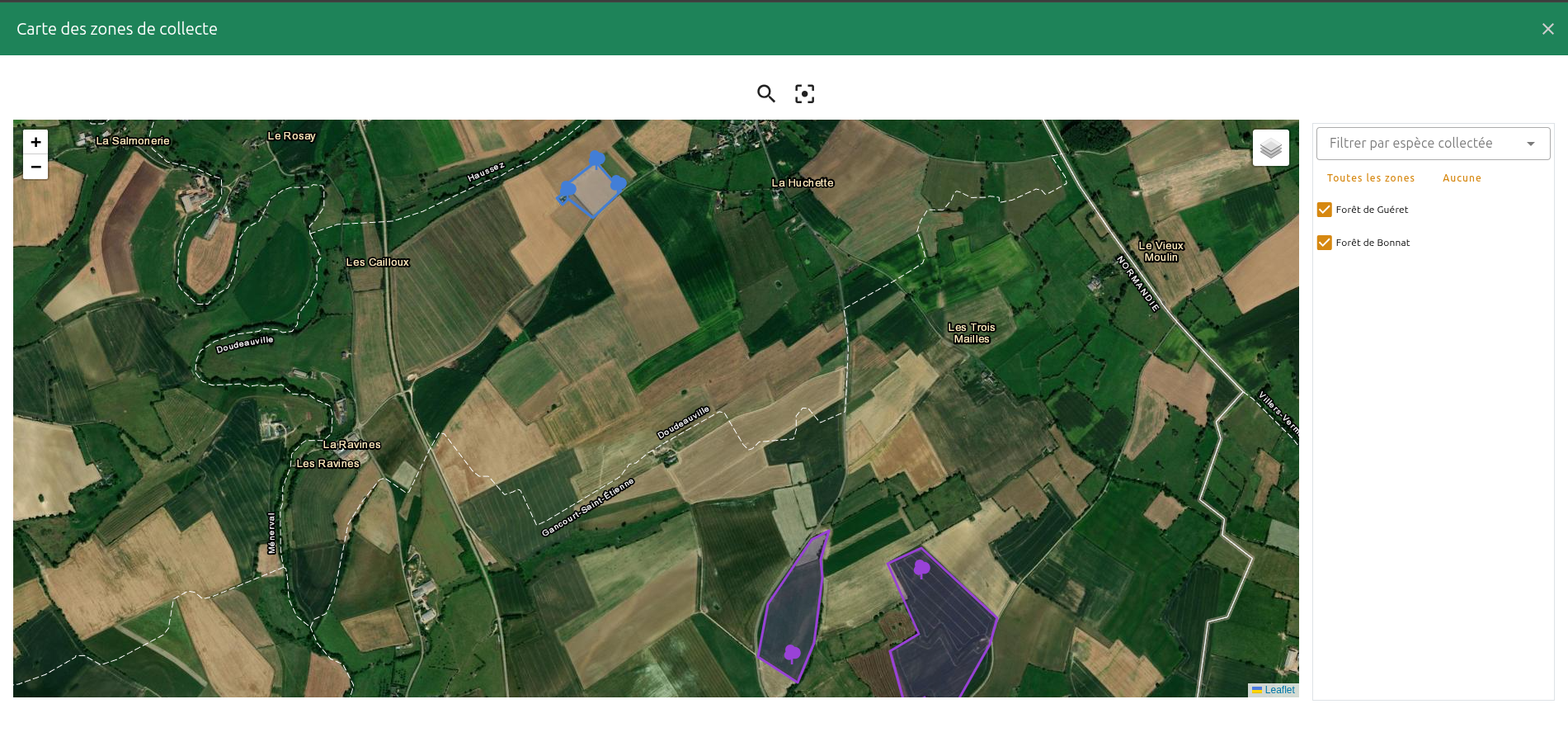Screen dimensions: 1568x737
Task: Click the blue tree marker on polygon's left corner
Action: pos(567,190)
